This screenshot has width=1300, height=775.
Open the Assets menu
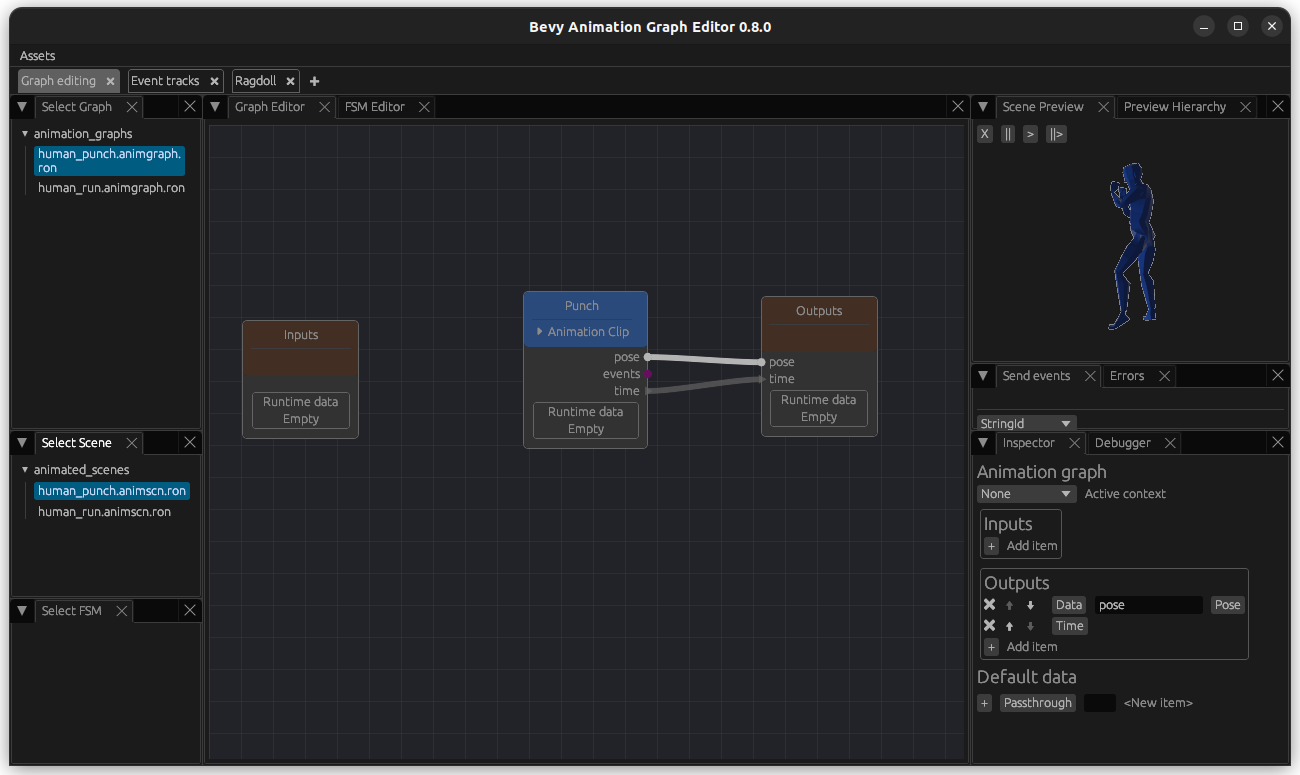pyautogui.click(x=37, y=56)
